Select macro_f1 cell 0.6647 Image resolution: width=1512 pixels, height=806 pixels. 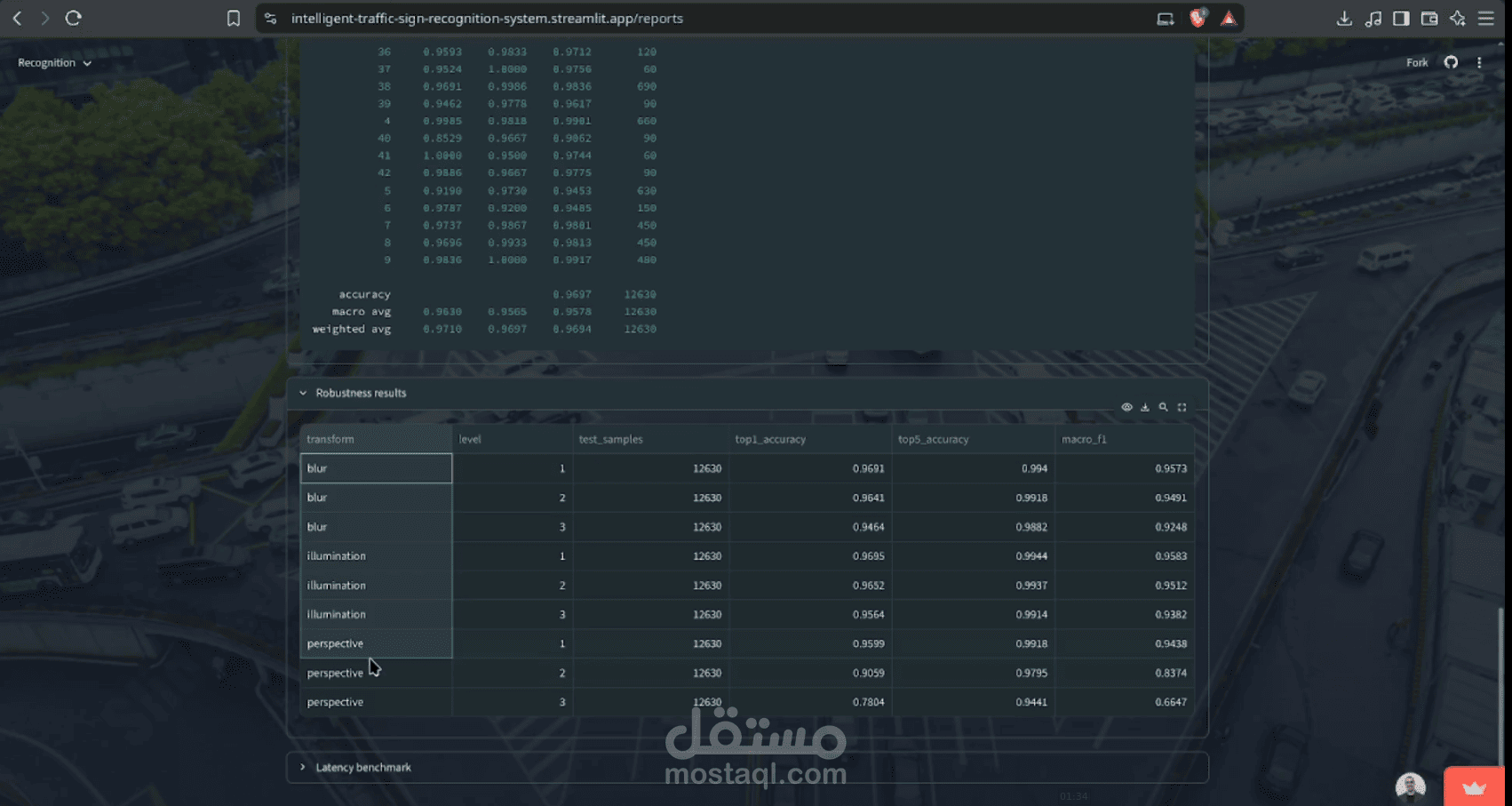pyautogui.click(x=1124, y=702)
